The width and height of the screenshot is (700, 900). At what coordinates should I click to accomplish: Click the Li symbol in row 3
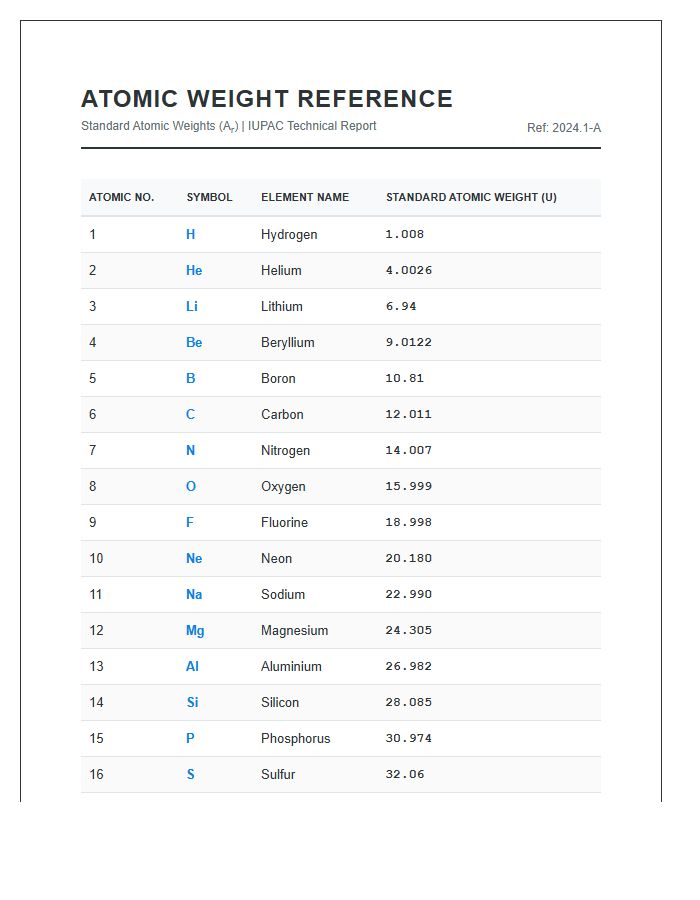click(x=192, y=306)
